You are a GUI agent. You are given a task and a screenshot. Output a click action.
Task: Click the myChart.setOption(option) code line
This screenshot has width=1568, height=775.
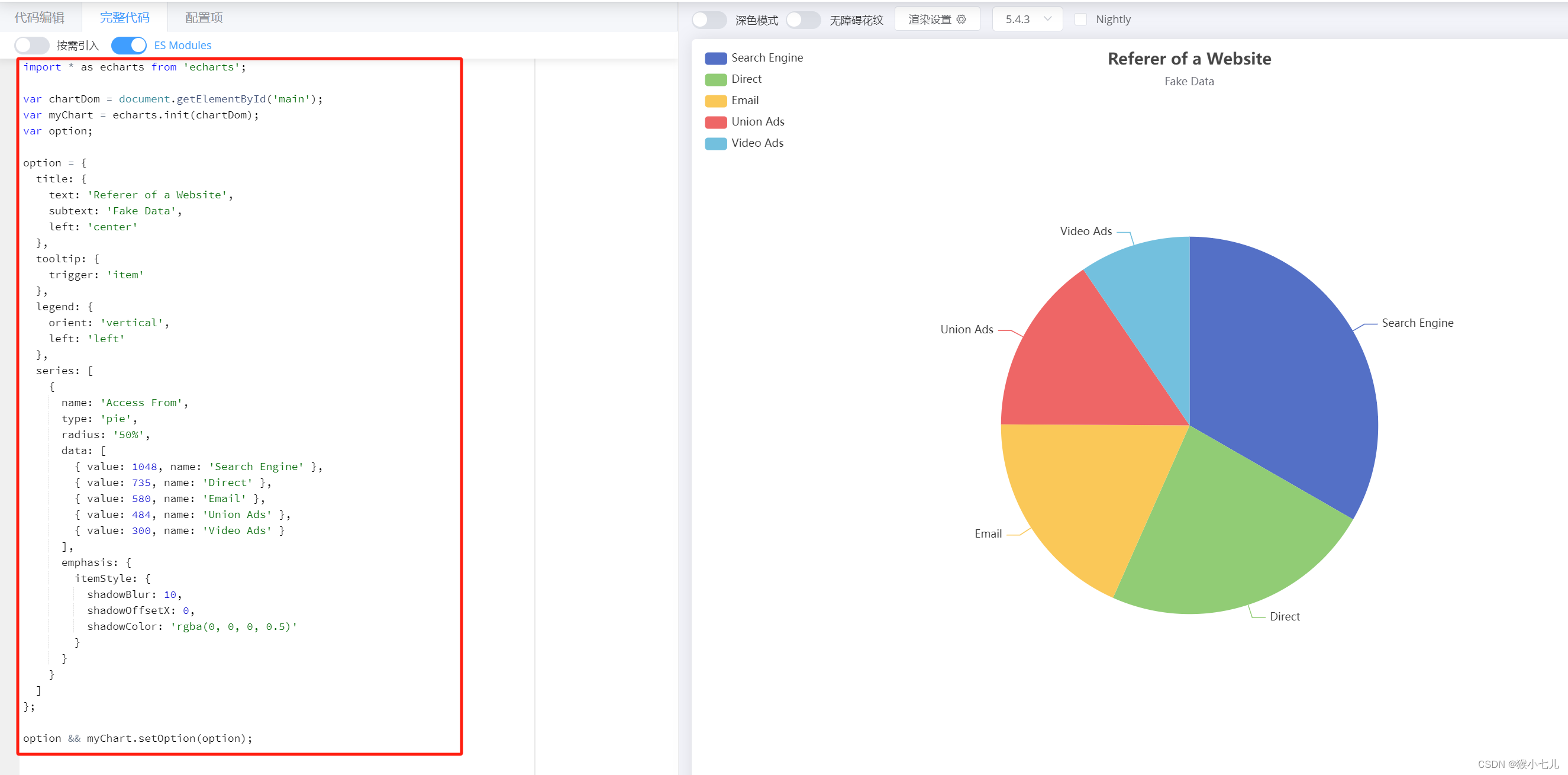[x=137, y=738]
